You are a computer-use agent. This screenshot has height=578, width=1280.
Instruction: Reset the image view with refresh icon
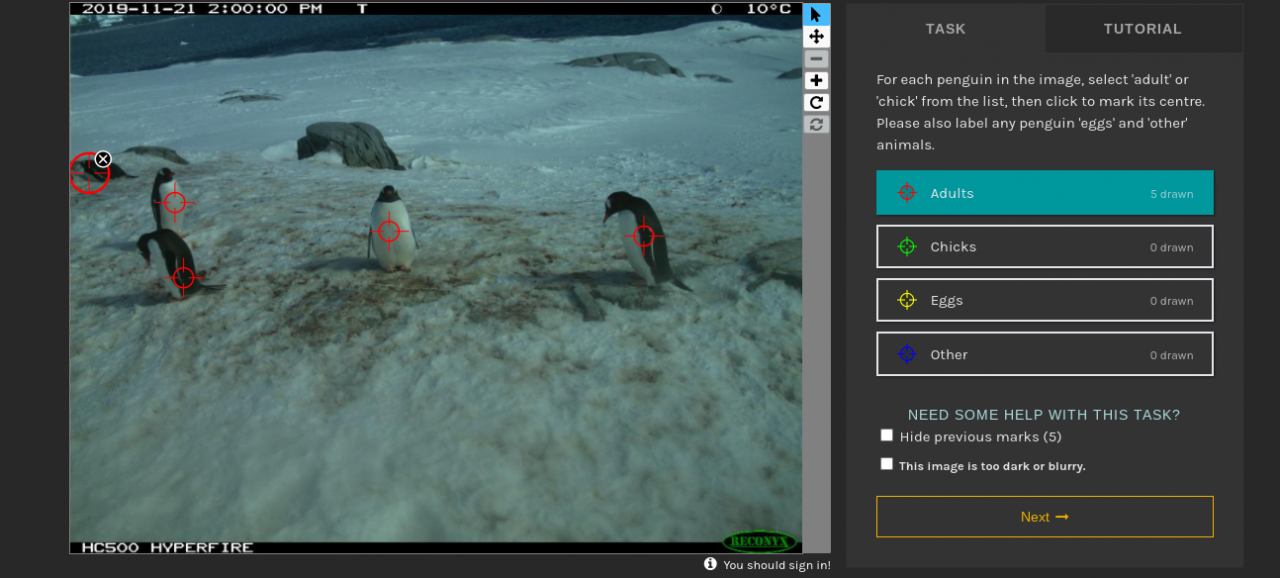coord(816,124)
